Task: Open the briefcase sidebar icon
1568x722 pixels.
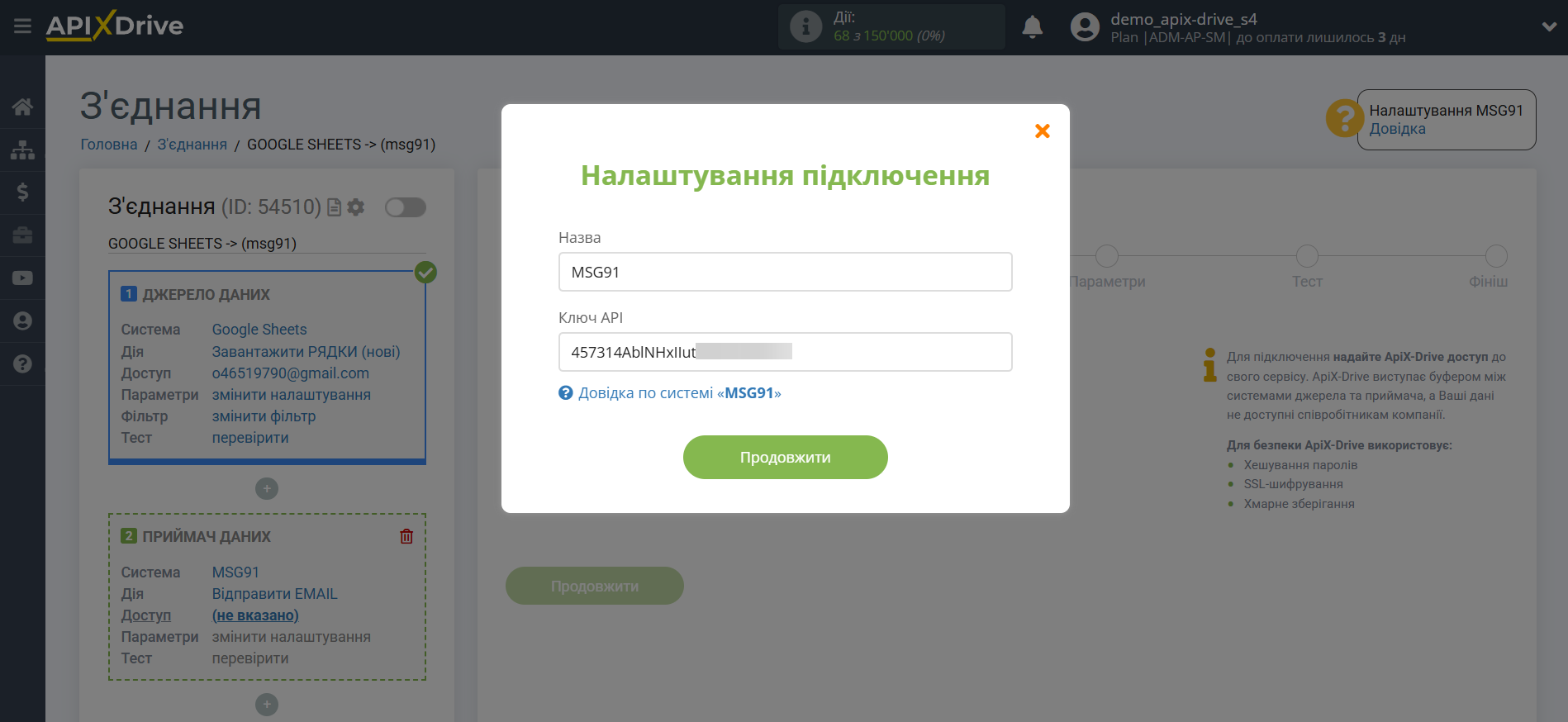Action: pos(22,235)
